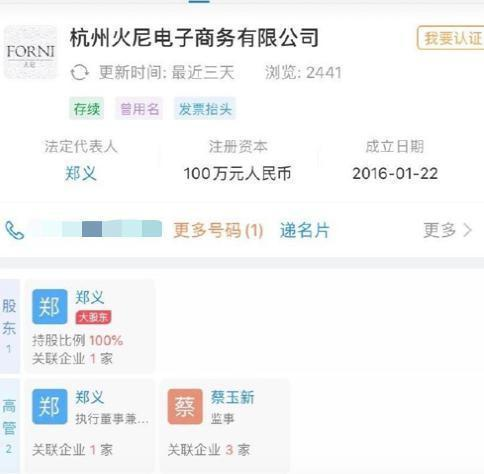
Task: Open supervisor 蔡玉新 name link
Action: tap(232, 397)
